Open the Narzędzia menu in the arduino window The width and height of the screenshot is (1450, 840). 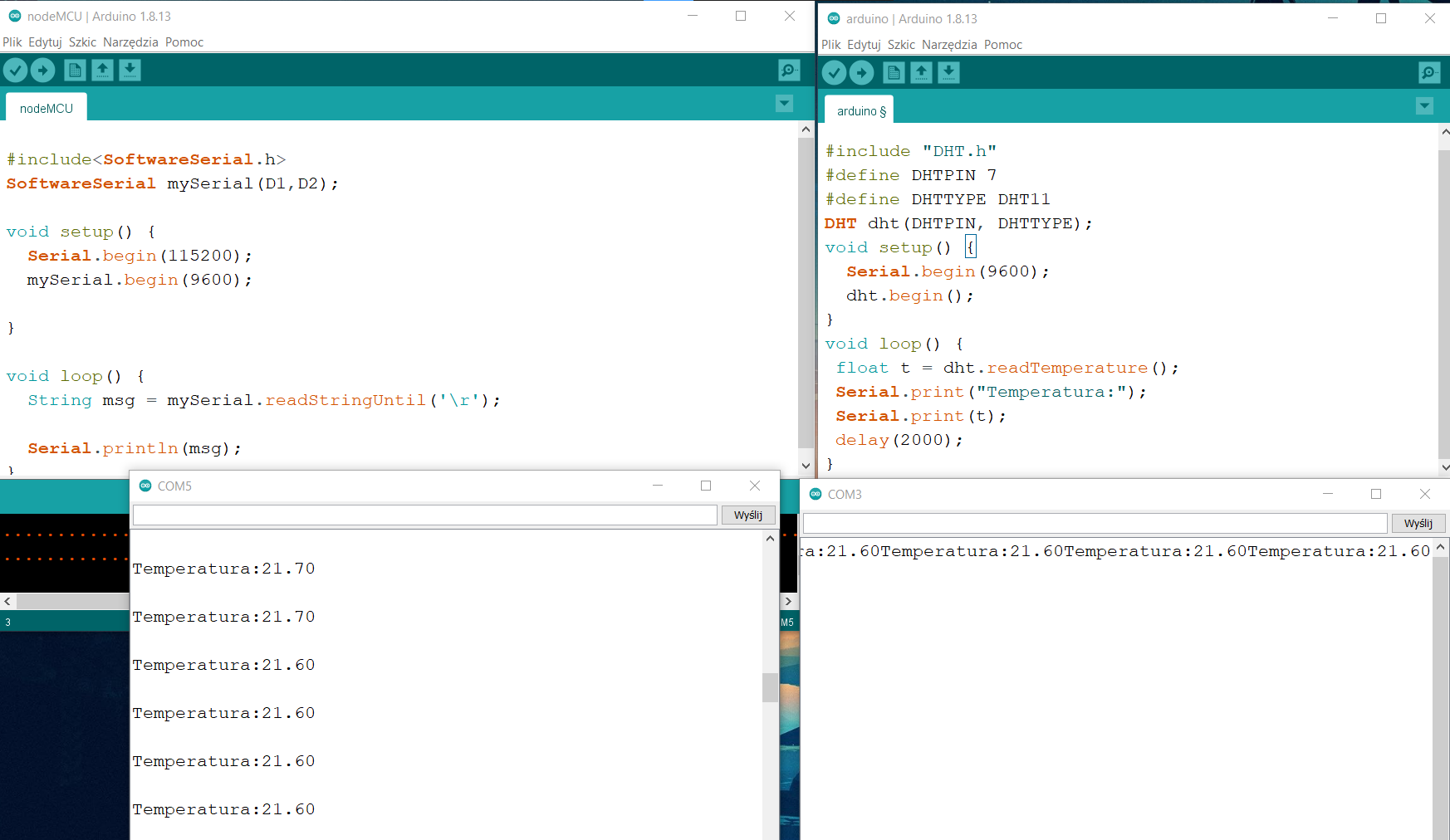[x=949, y=44]
